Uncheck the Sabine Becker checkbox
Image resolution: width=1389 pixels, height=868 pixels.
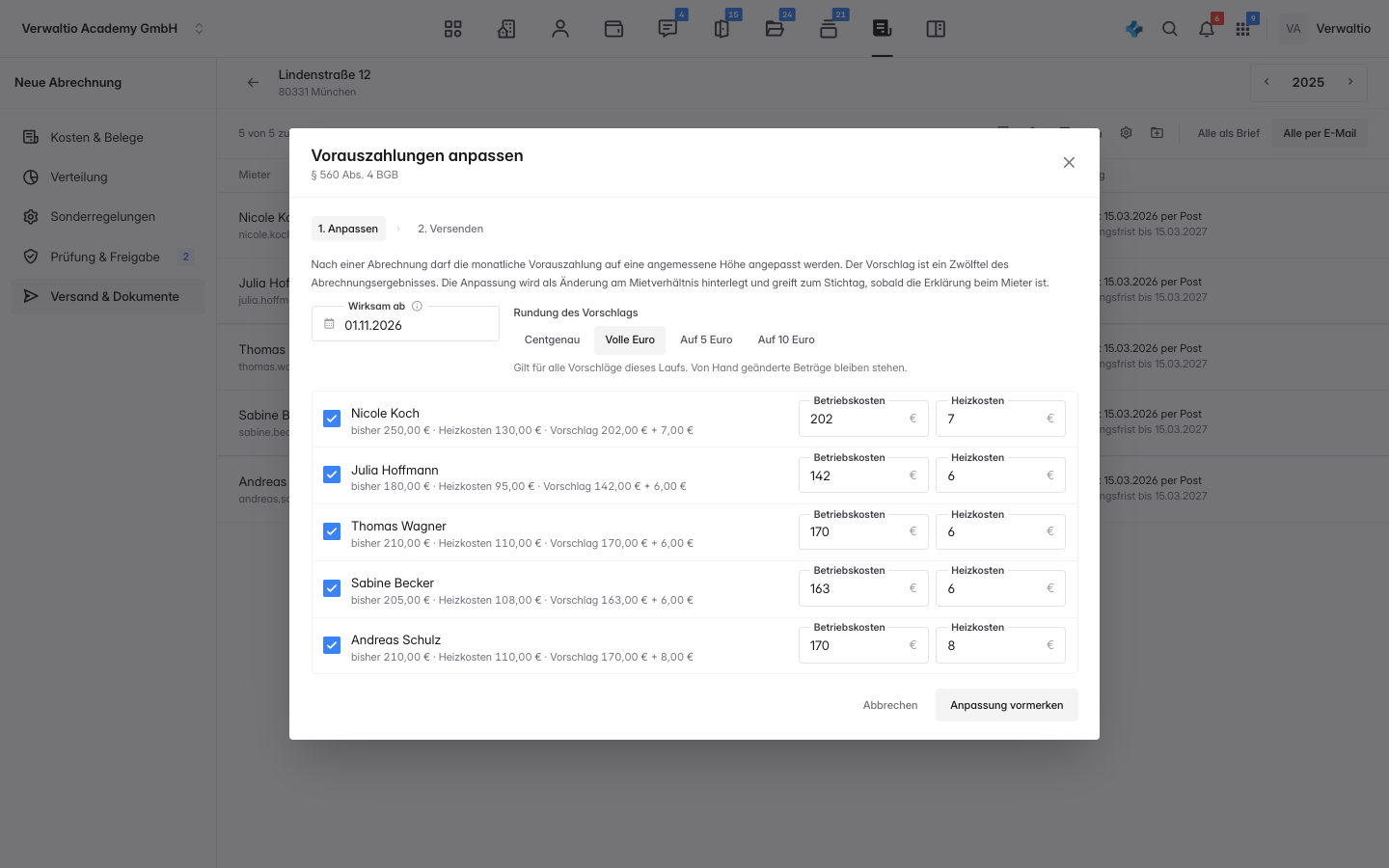tap(332, 588)
